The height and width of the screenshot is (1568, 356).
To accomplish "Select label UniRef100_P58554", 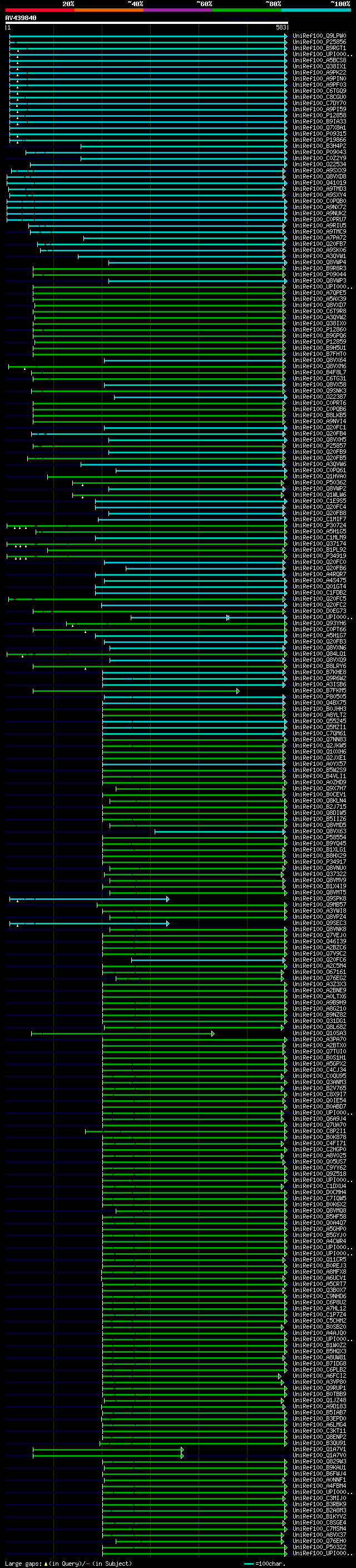I will [319, 838].
